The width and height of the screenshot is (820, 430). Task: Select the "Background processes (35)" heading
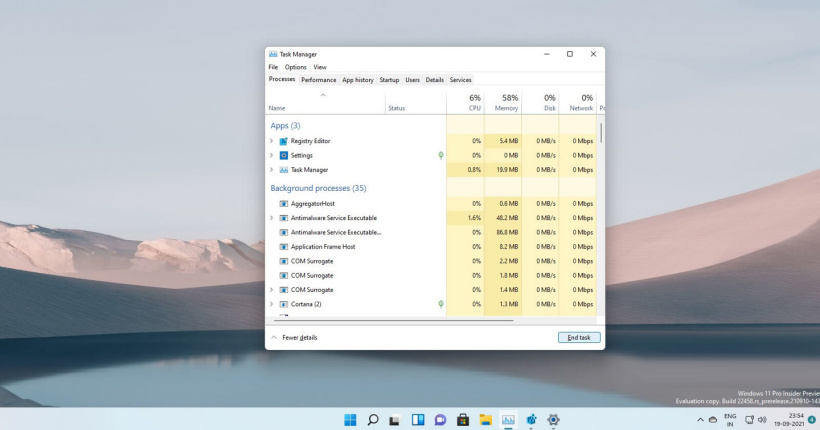318,188
